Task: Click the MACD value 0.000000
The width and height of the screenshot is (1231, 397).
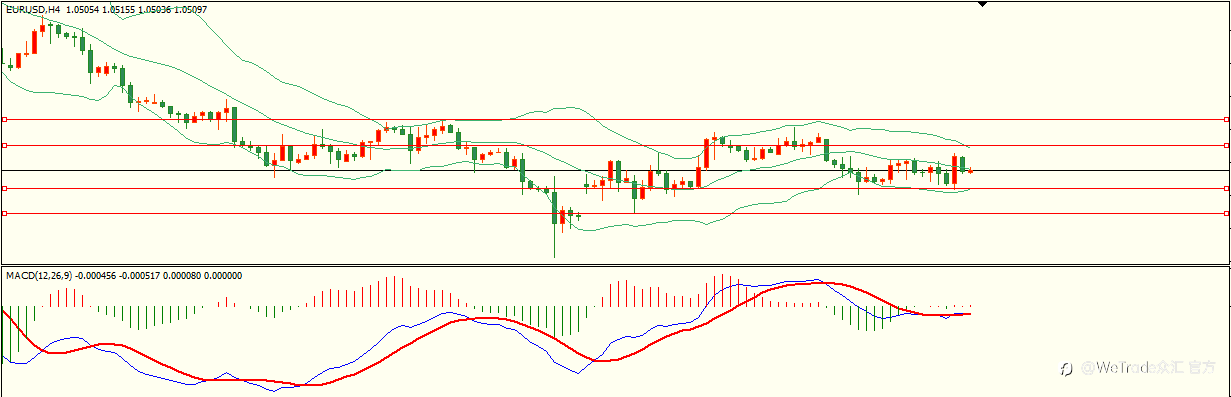Action: pos(222,276)
